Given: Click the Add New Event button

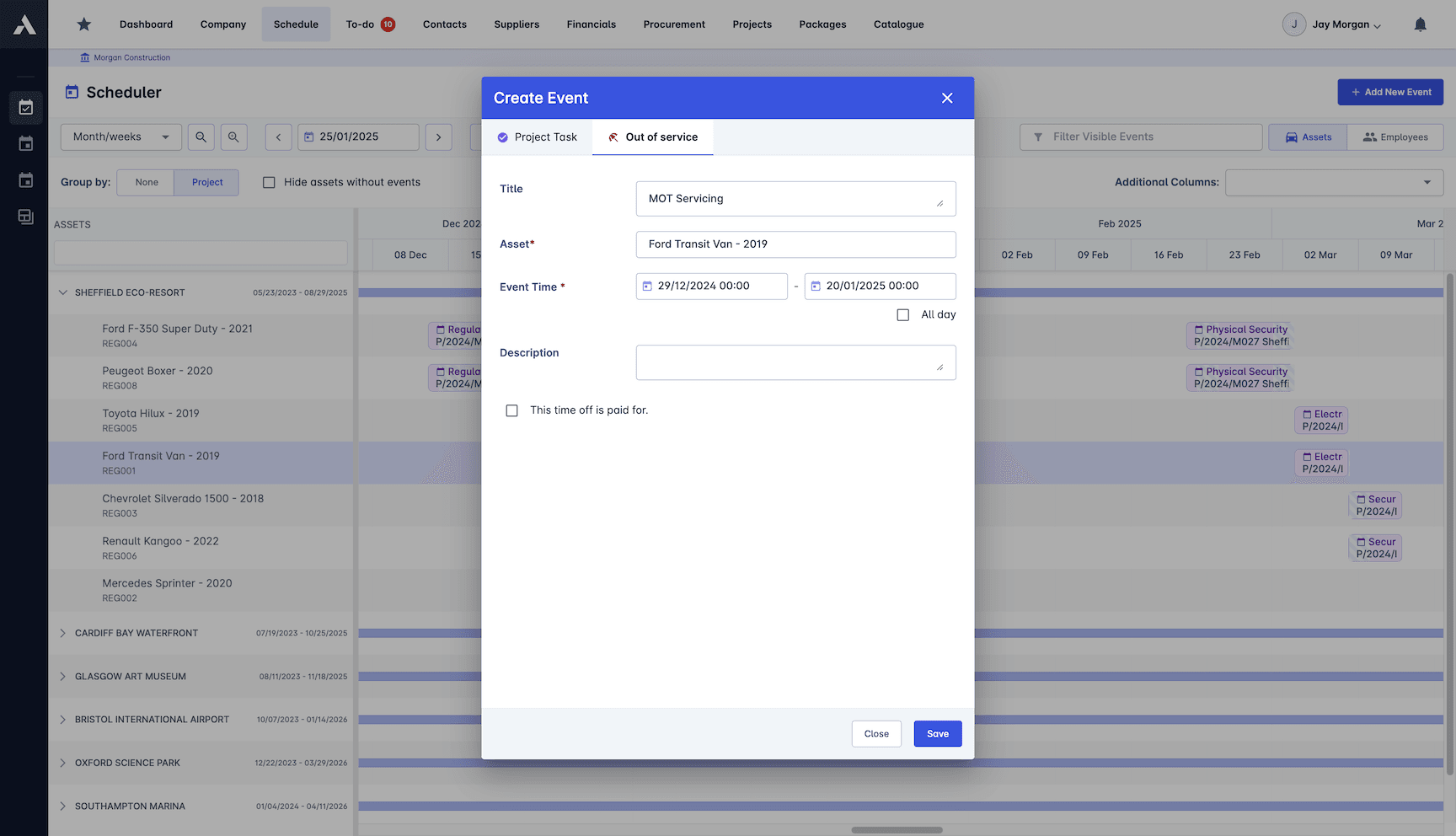Looking at the screenshot, I should (x=1390, y=92).
